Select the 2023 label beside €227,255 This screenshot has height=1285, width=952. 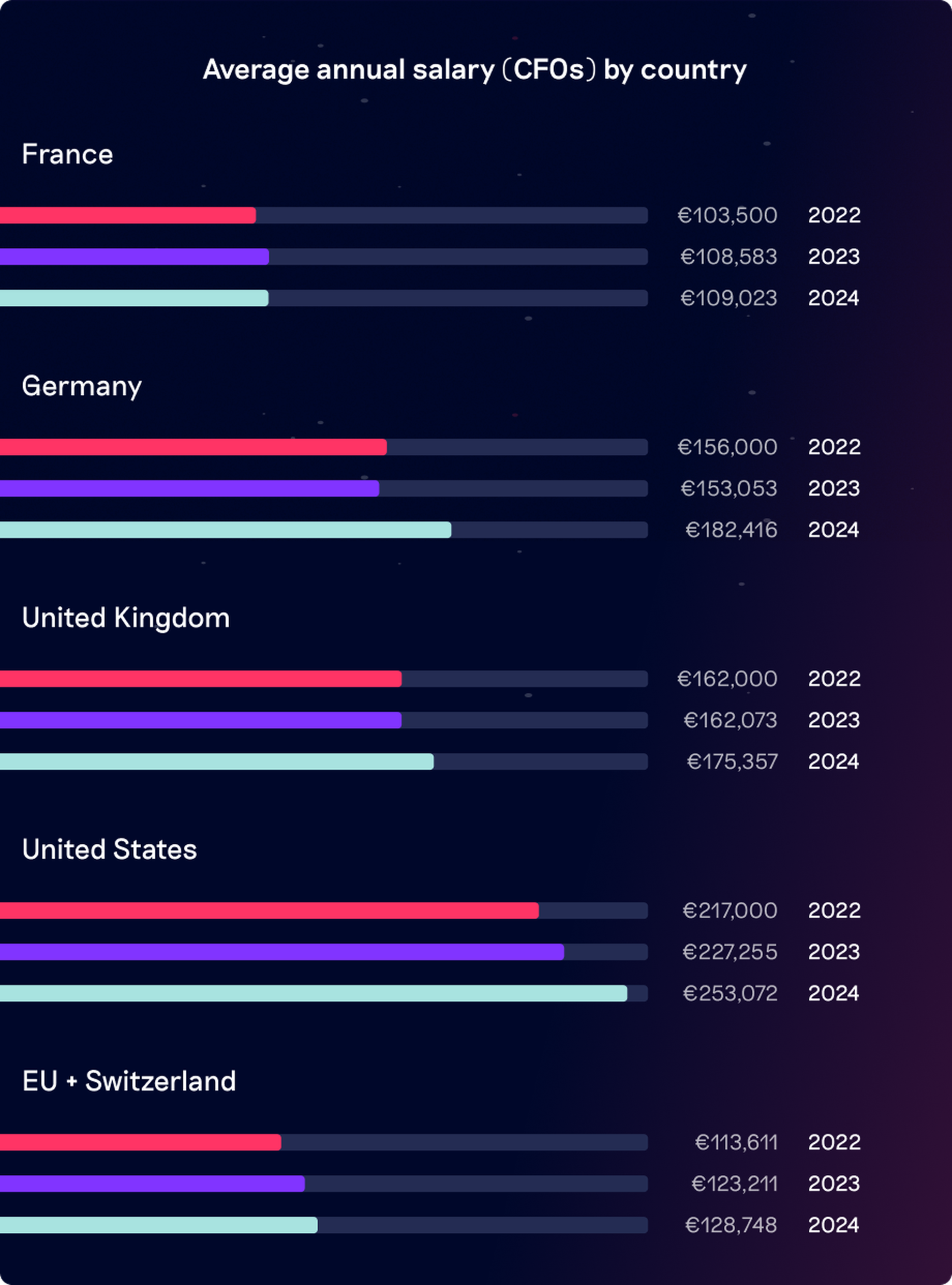tap(834, 951)
